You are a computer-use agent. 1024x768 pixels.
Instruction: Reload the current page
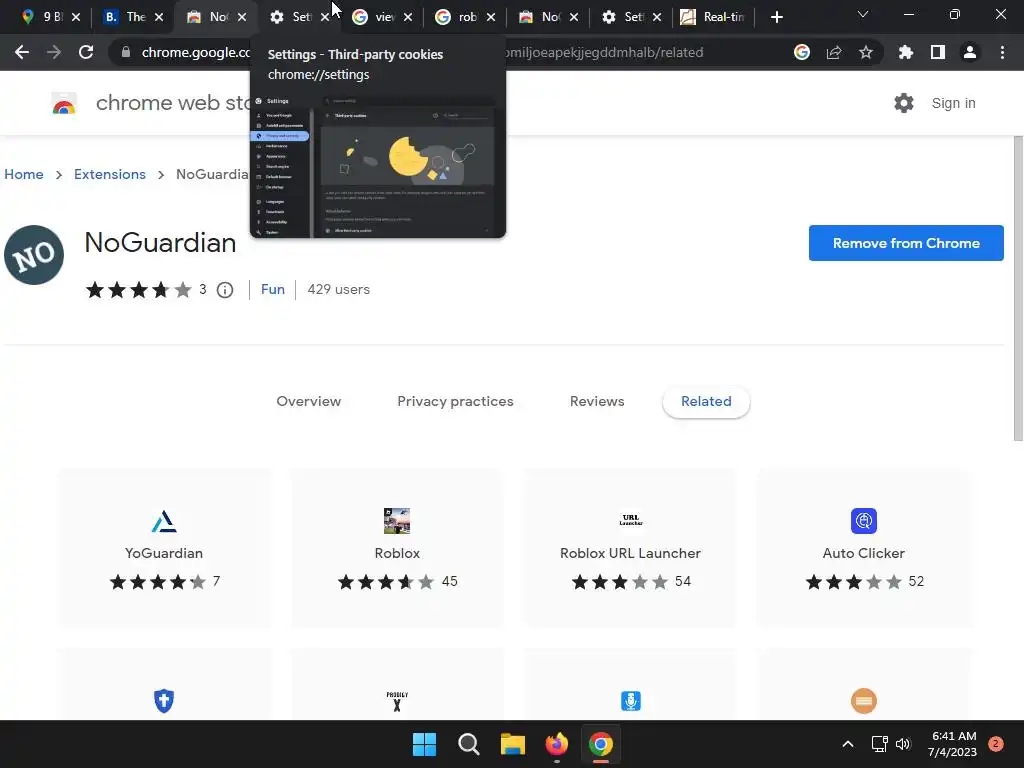86,52
